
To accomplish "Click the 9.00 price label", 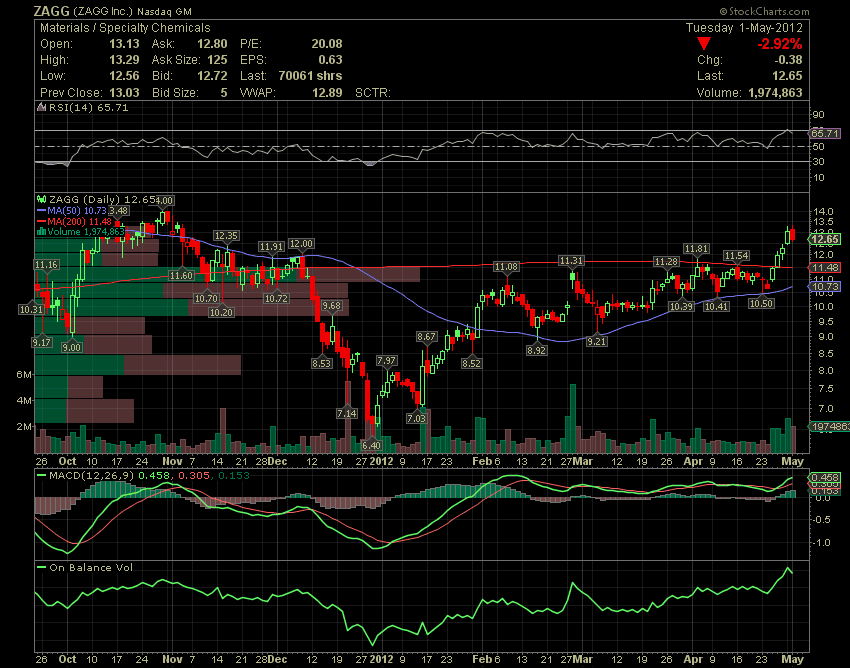I will coord(72,348).
